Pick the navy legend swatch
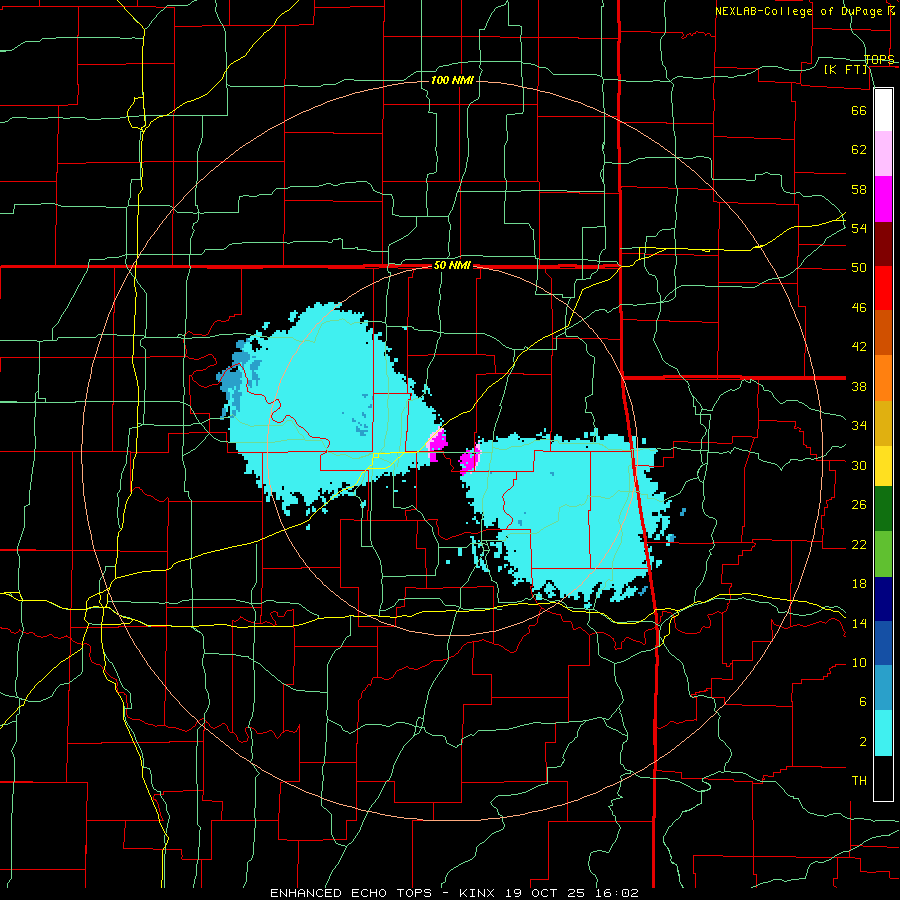 click(883, 599)
